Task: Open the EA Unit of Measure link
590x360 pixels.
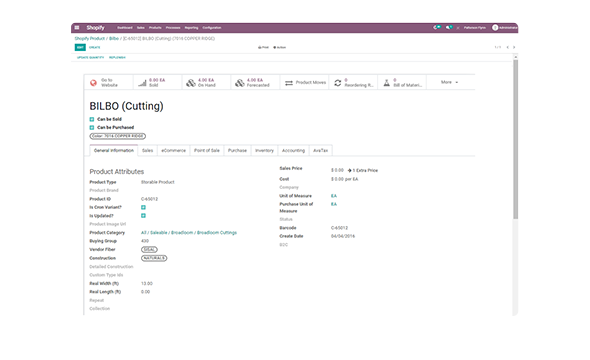Action: tap(334, 196)
